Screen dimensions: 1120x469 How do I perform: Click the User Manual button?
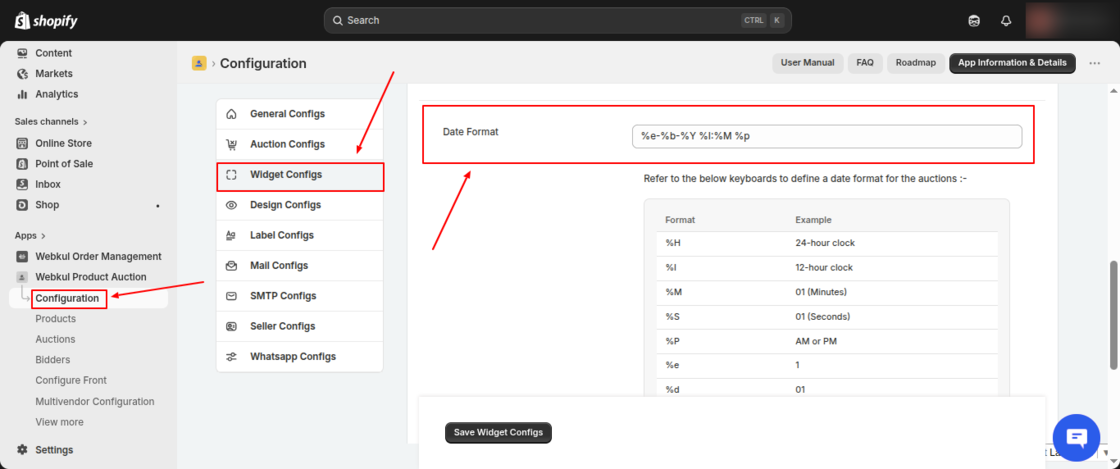tap(808, 63)
